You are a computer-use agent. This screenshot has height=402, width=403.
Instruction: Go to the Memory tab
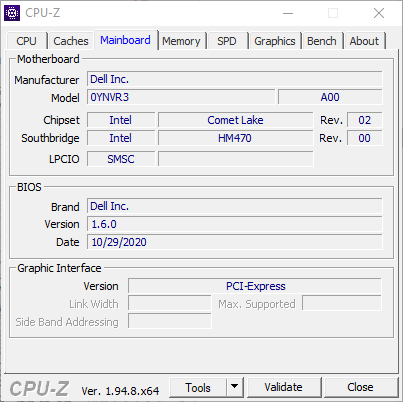181,41
